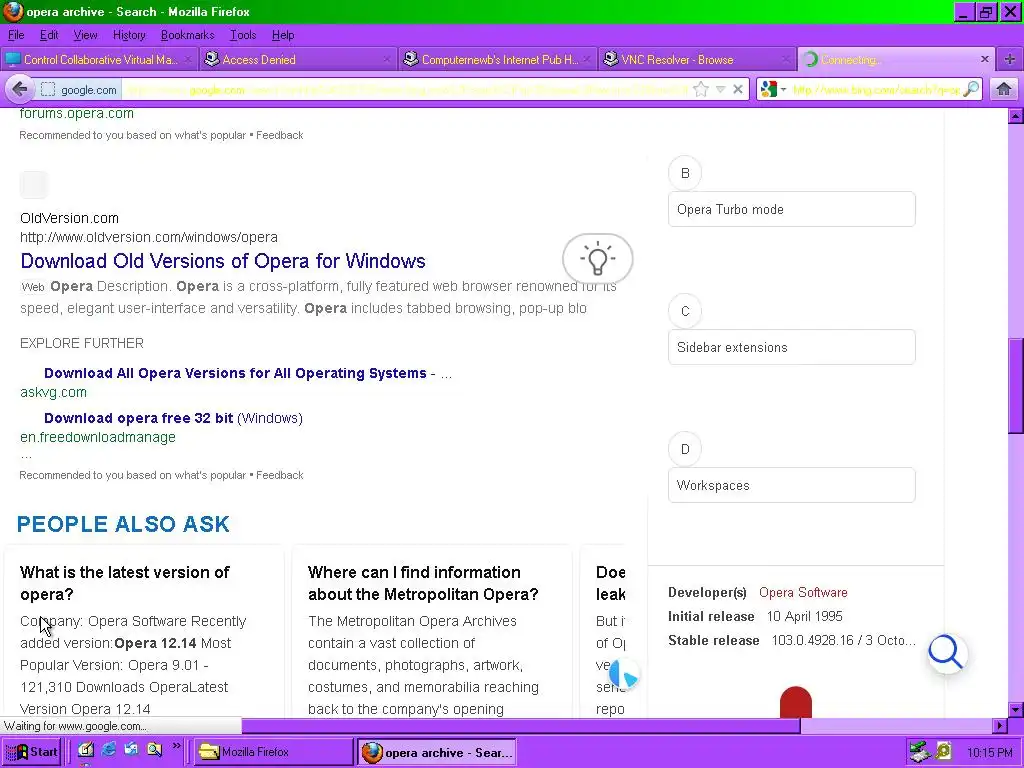Screen dimensions: 1024x768
Task: Click Feedback under OldVersion explore further
Action: click(280, 475)
